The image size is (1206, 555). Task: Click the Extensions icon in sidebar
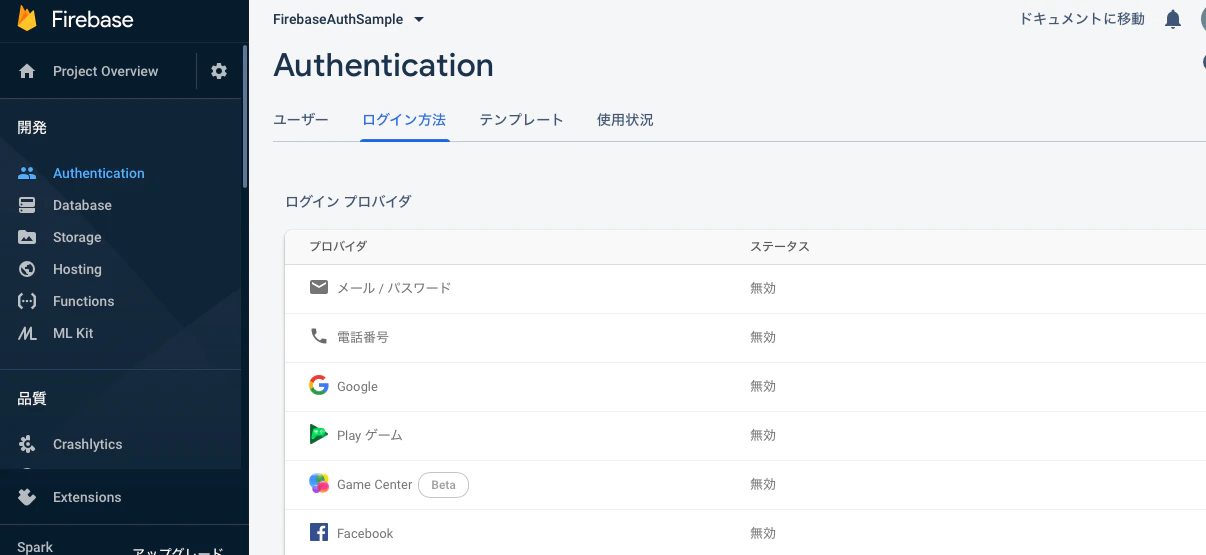(x=27, y=497)
